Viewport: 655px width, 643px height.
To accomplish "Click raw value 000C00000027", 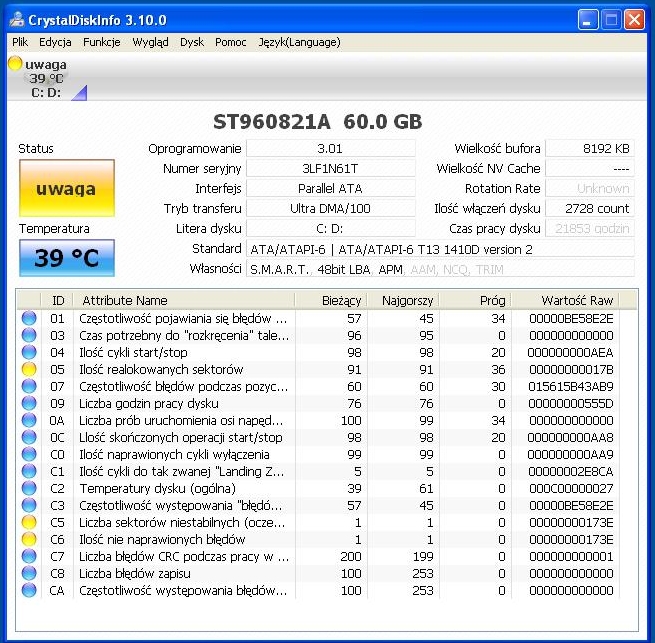I will click(x=571, y=488).
